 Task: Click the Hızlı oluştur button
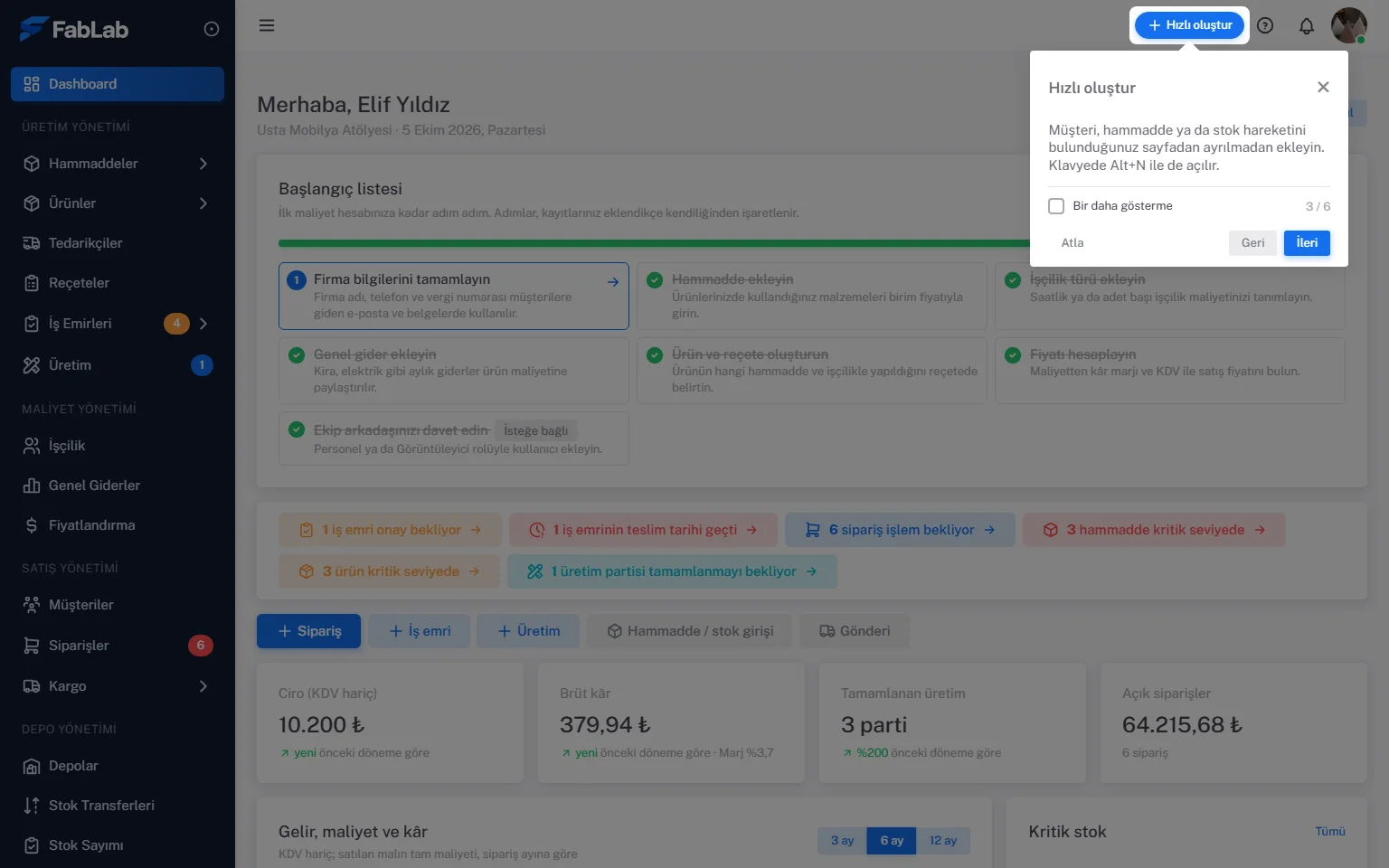click(x=1189, y=25)
